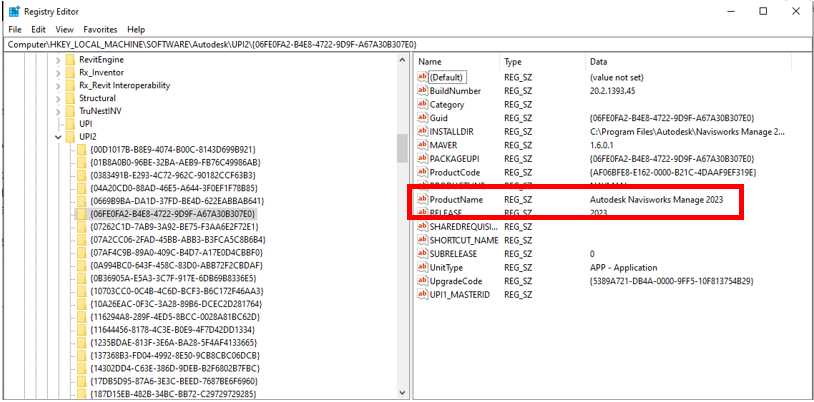Select key {01B8A0B0-96BE-32BA-AEB9-FB76C49986AB}
814x402 pixels.
tap(175, 163)
